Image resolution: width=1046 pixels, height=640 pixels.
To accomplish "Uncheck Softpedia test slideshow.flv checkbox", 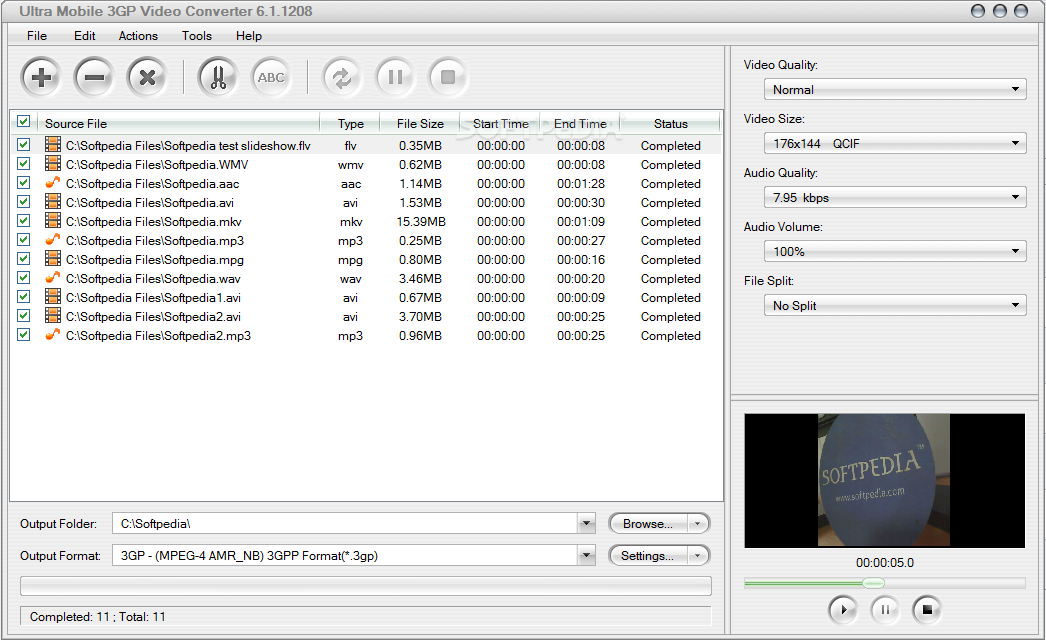I will [x=23, y=144].
